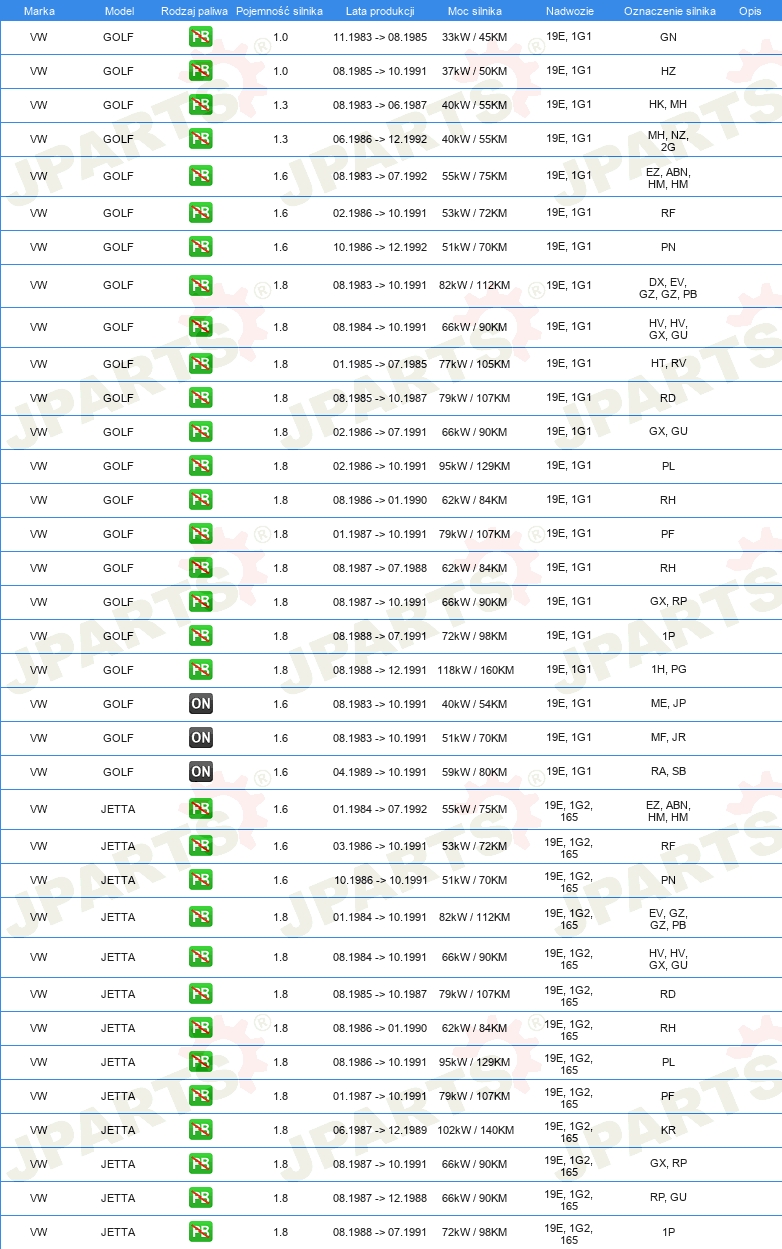This screenshot has width=782, height=1249.
Task: Click the PB icon in the Golf PF row
Action: (x=201, y=534)
